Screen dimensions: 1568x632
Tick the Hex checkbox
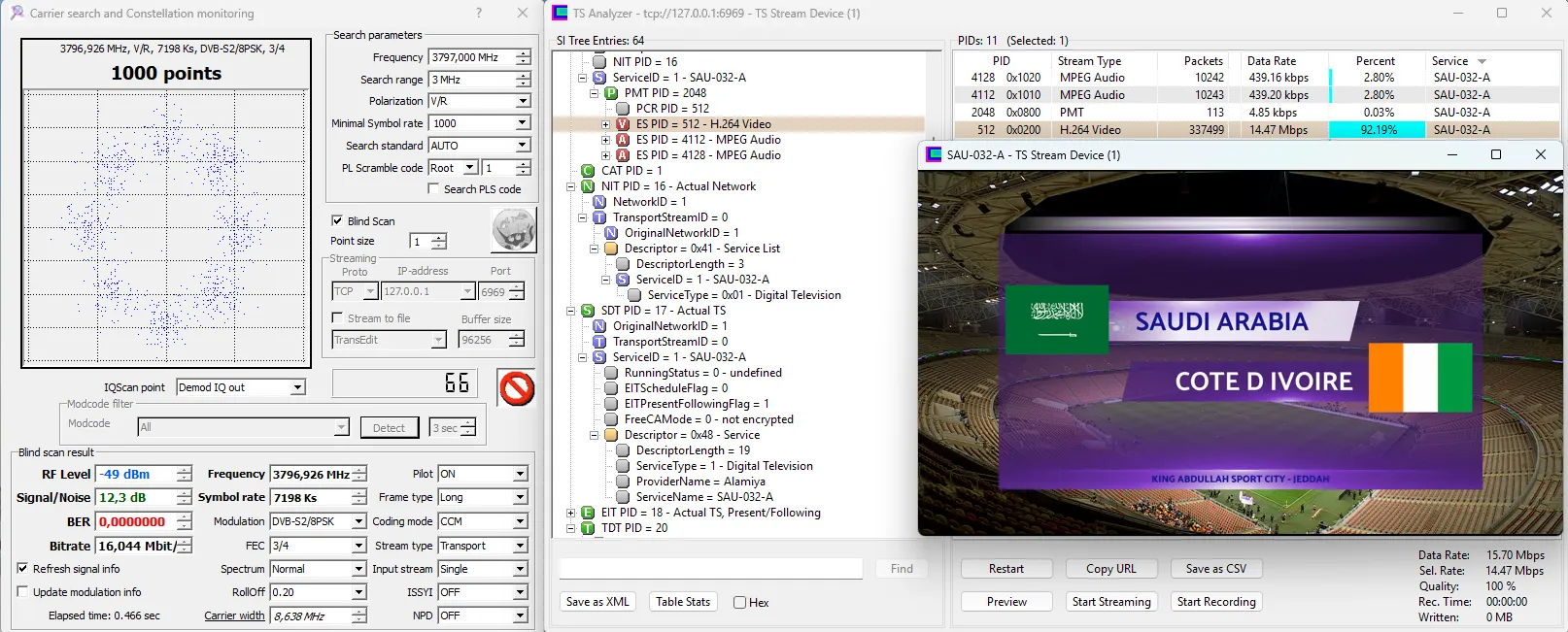tap(740, 603)
